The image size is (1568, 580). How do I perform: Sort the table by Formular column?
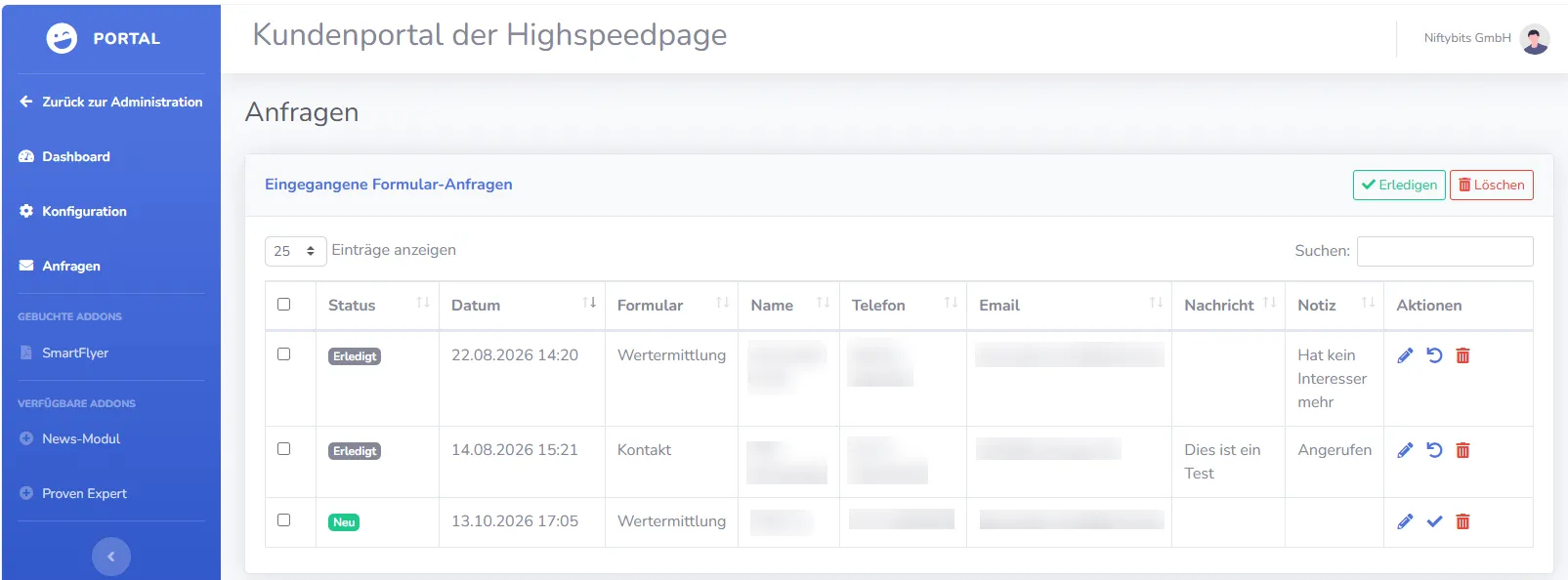point(671,306)
